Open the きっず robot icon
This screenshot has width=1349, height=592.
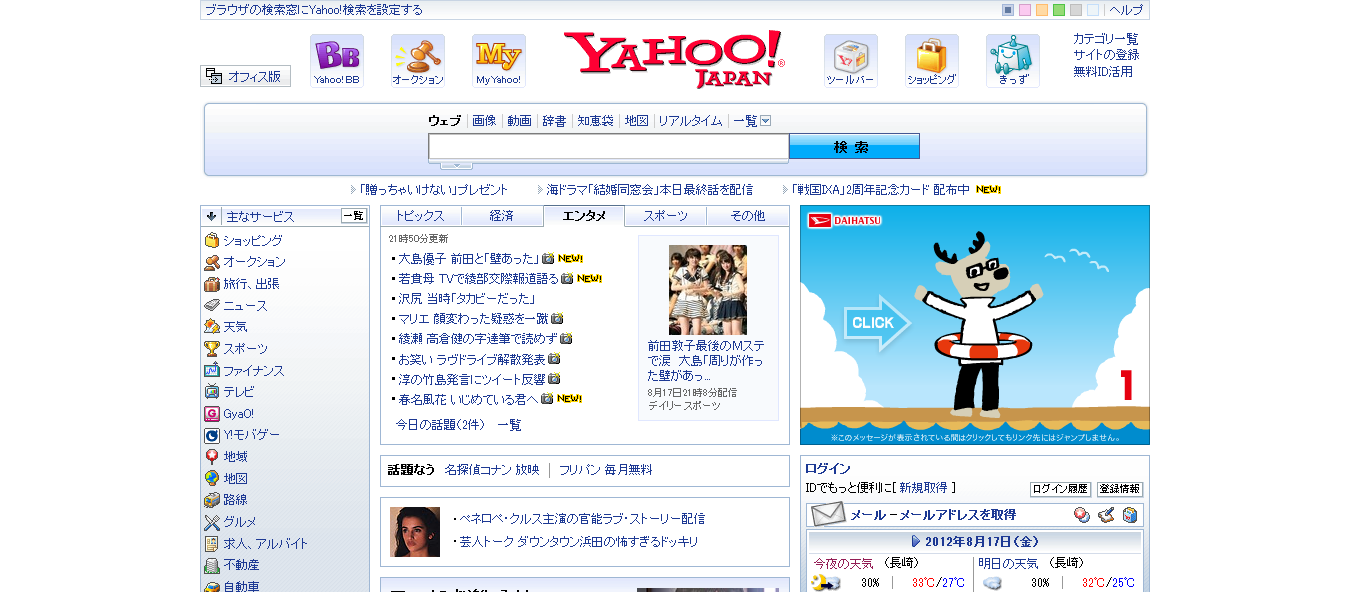1013,61
